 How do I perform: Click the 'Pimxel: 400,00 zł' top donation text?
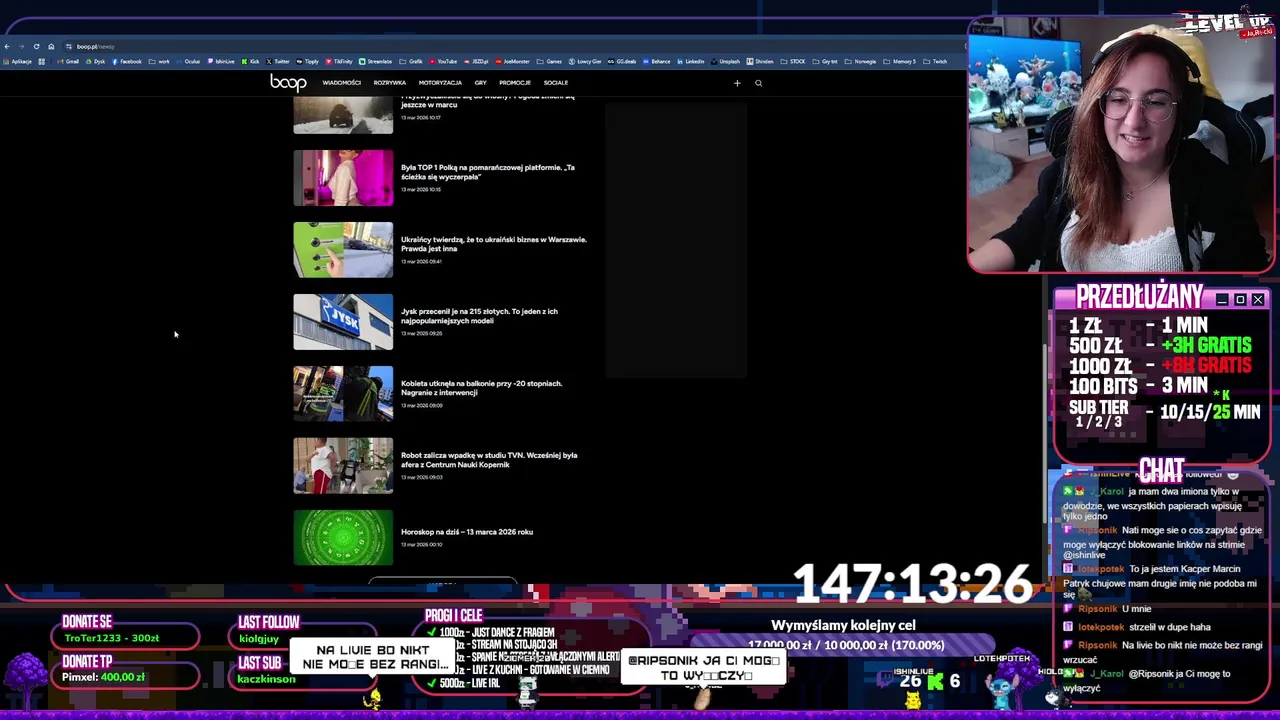click(103, 677)
